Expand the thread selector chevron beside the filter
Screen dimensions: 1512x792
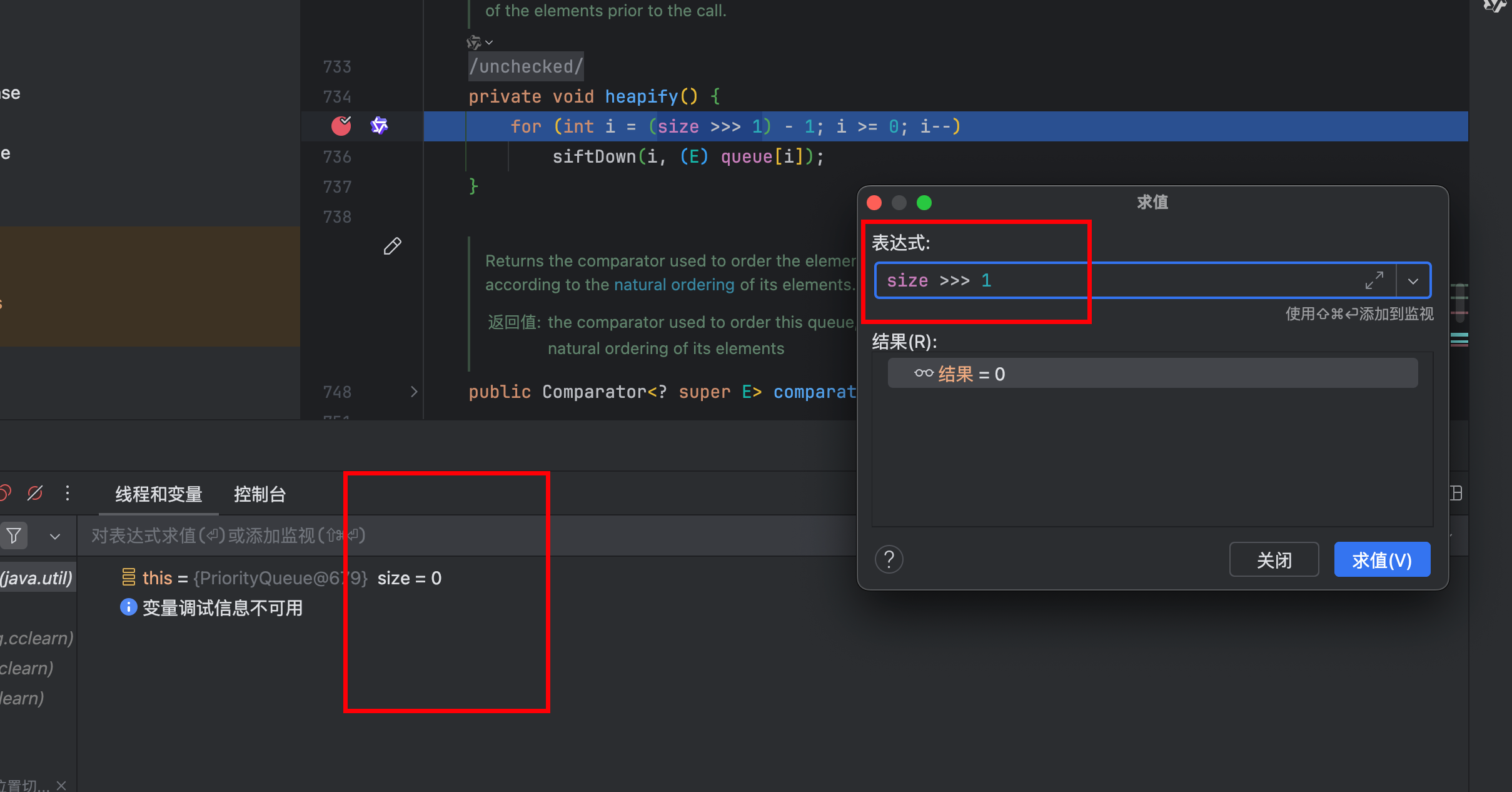click(x=55, y=536)
